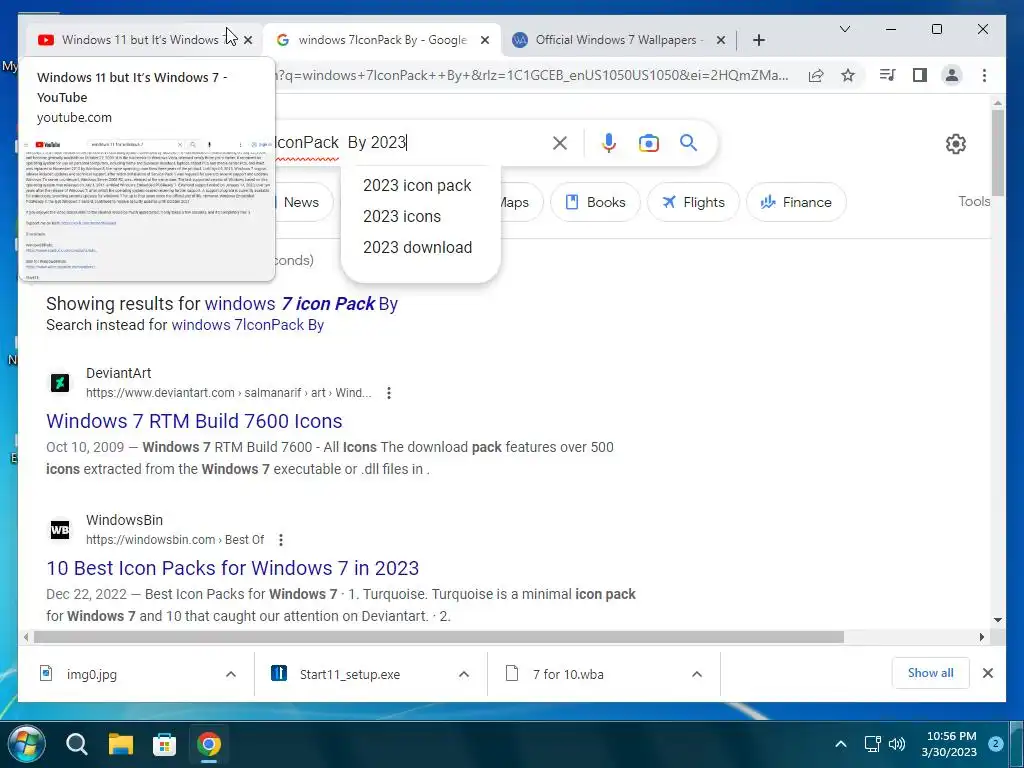Click the share page icon in address bar
This screenshot has width=1024, height=768.
[816, 76]
